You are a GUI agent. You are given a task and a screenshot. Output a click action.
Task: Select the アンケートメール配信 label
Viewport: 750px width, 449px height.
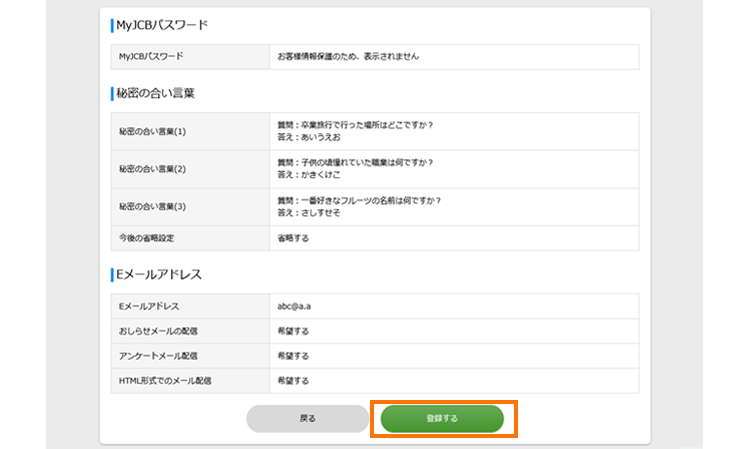click(158, 356)
